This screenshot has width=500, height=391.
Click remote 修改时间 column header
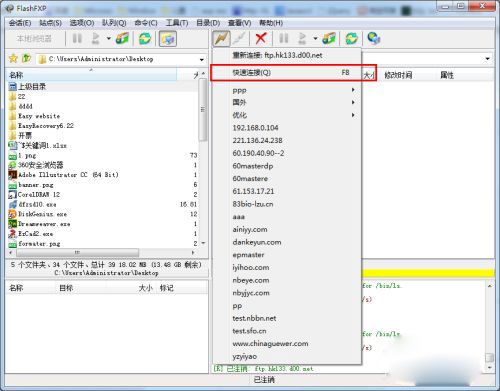click(x=398, y=75)
